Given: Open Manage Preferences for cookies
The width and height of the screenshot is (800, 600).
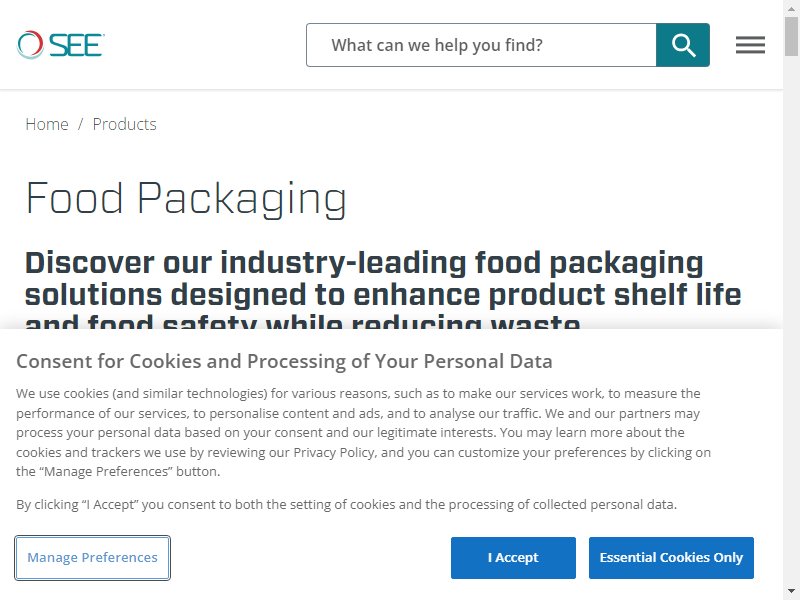Looking at the screenshot, I should 92,558.
